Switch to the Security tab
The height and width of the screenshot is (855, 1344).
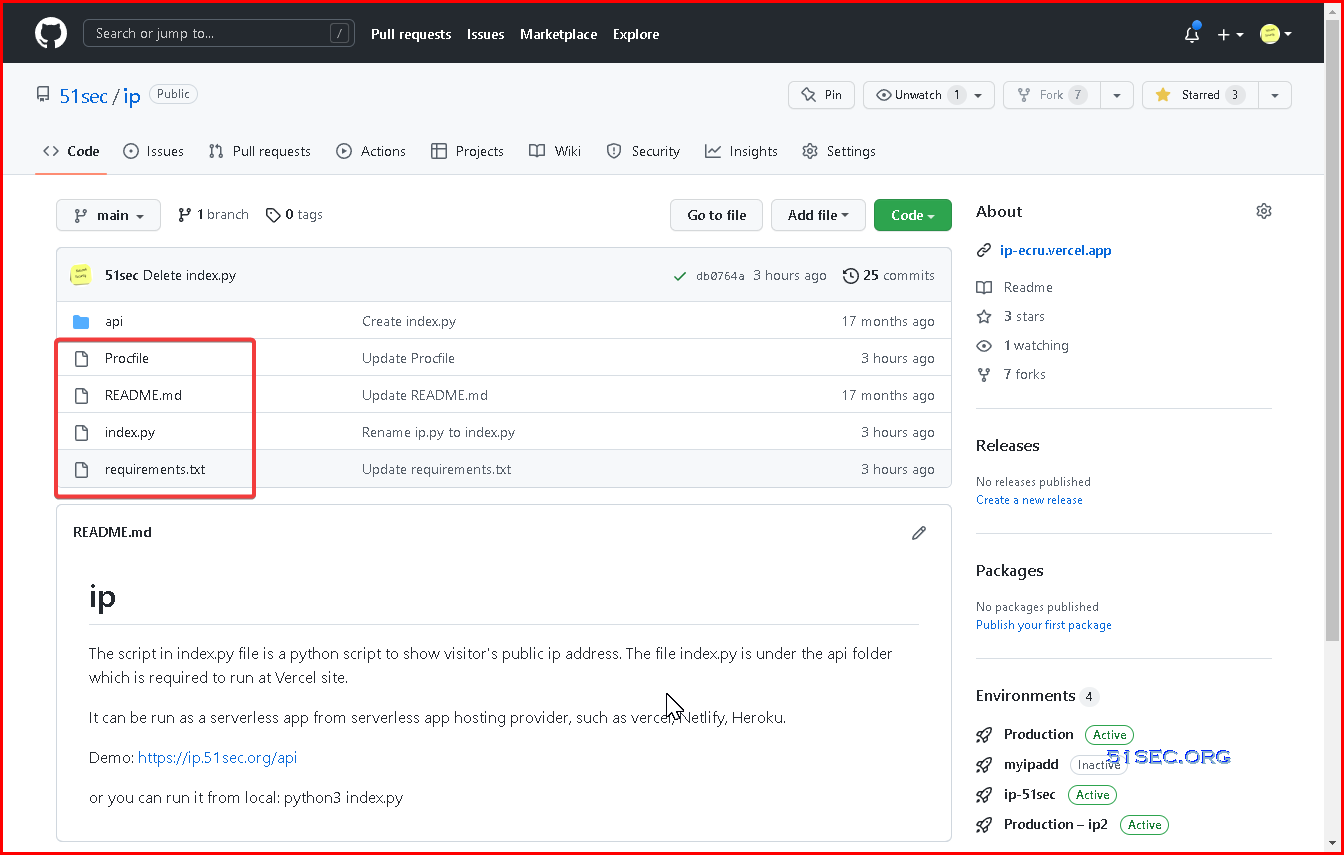point(643,151)
